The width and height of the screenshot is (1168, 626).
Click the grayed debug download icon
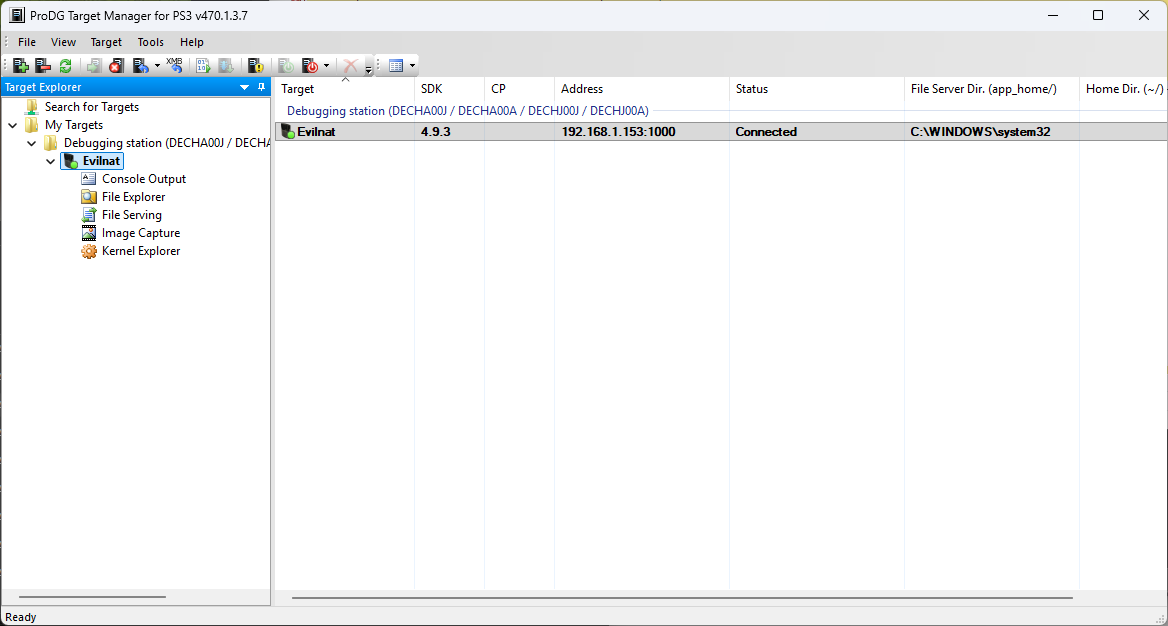coord(226,66)
